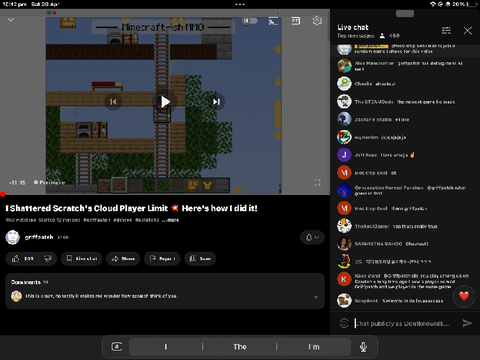Screen dimensions: 480x360
Task: Tap the SoupBoat chat avatar
Action: coord(344,300)
